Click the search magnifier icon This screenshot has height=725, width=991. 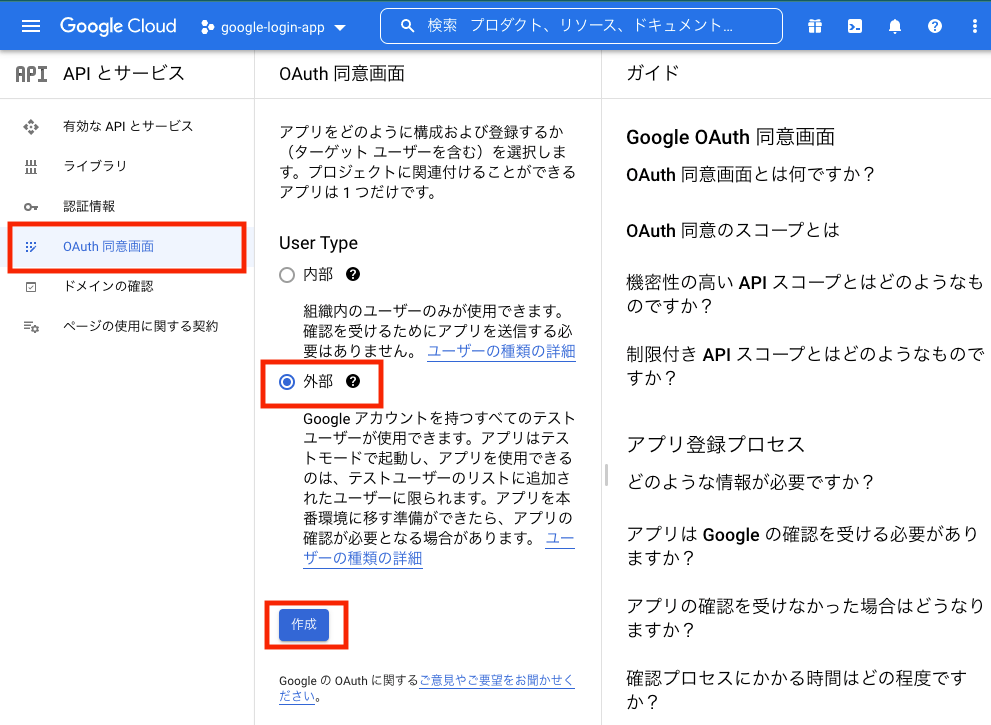tap(408, 26)
